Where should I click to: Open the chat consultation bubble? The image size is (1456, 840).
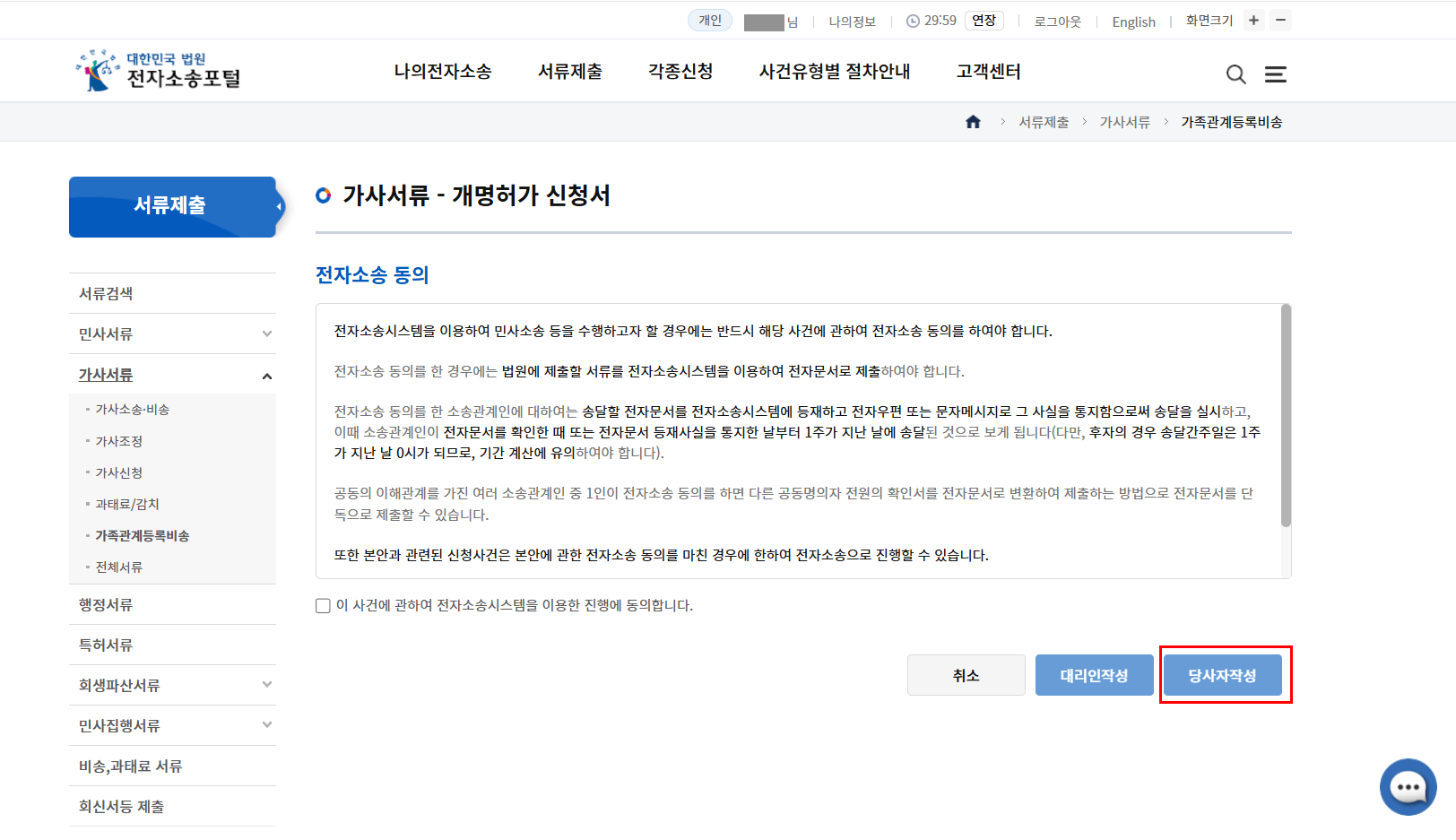(x=1408, y=786)
